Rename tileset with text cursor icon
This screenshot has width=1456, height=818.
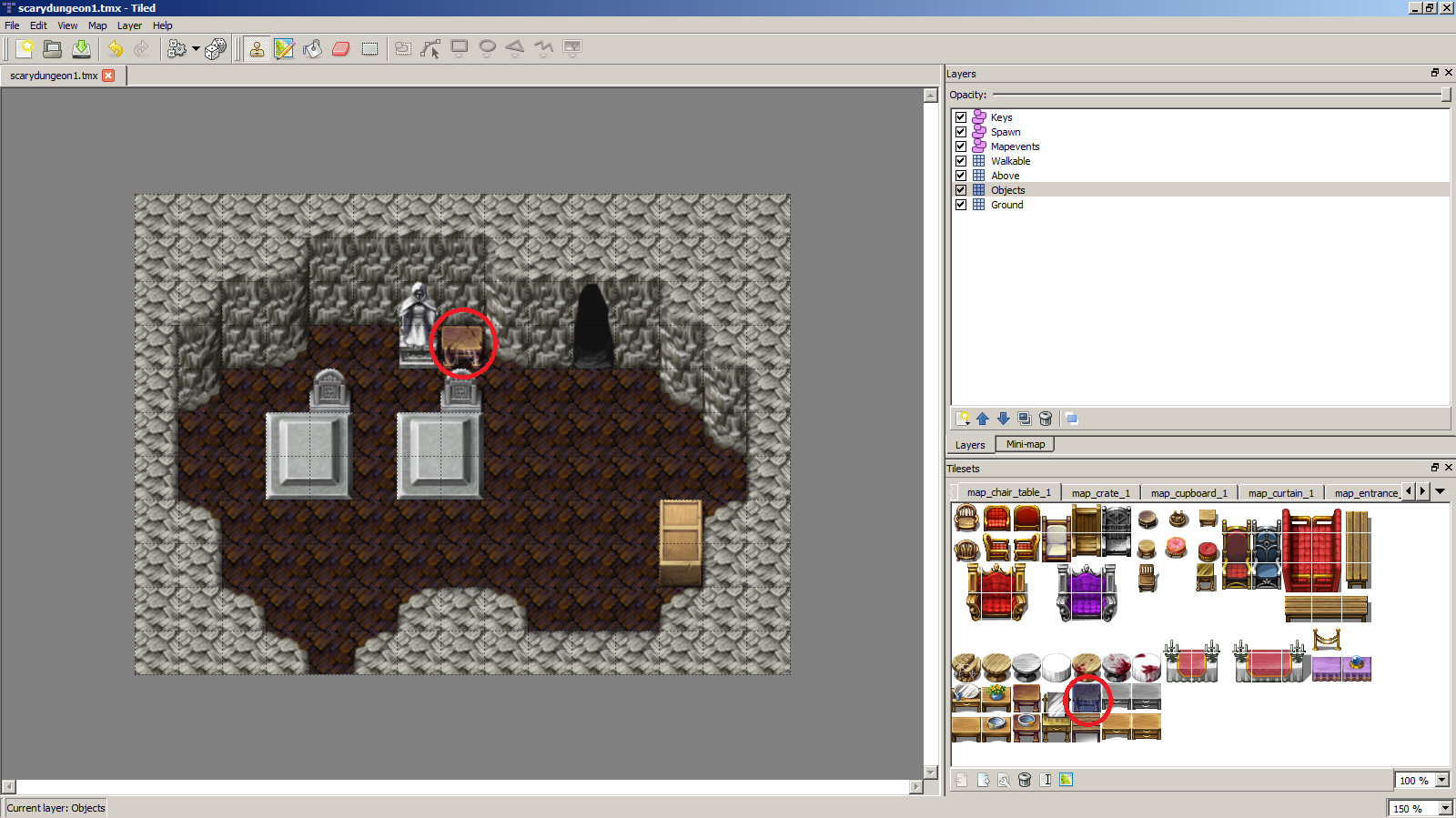click(1046, 780)
